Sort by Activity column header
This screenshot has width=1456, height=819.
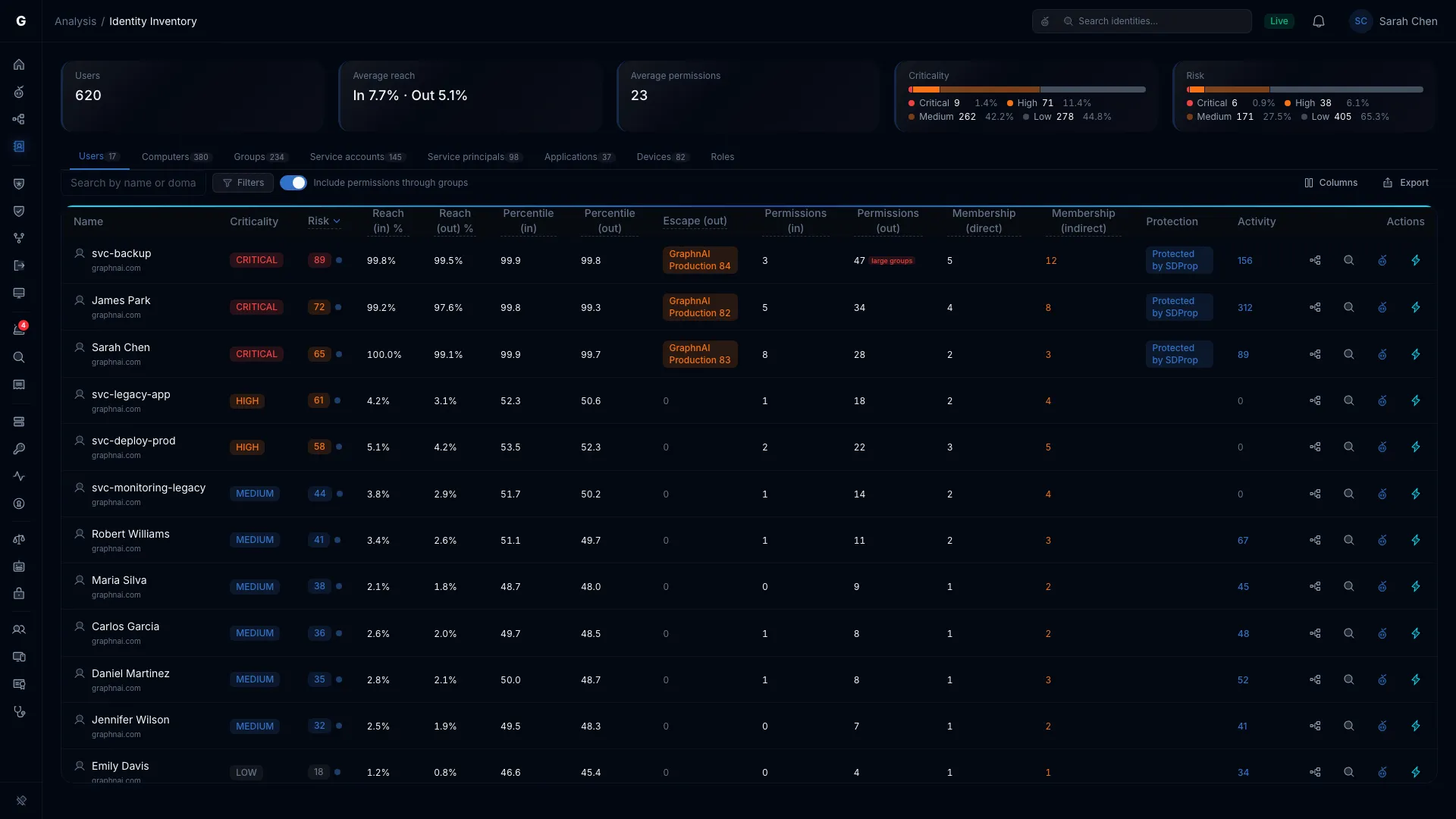pos(1257,221)
